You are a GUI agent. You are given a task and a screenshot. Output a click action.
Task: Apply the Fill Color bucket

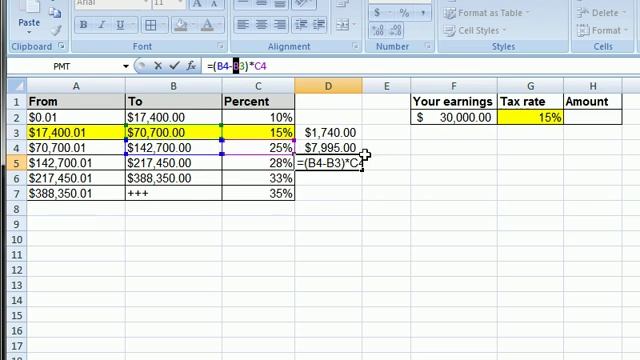[x=180, y=25]
